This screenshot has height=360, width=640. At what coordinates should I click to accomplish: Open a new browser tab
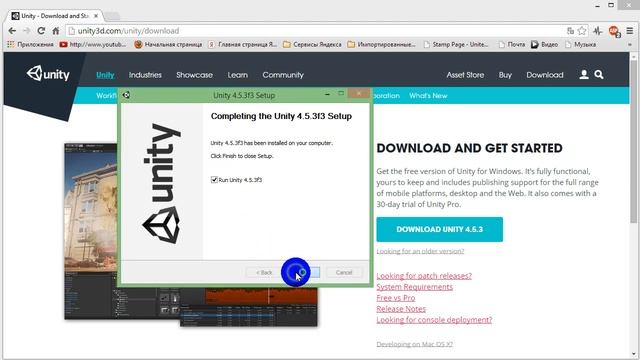coord(113,16)
